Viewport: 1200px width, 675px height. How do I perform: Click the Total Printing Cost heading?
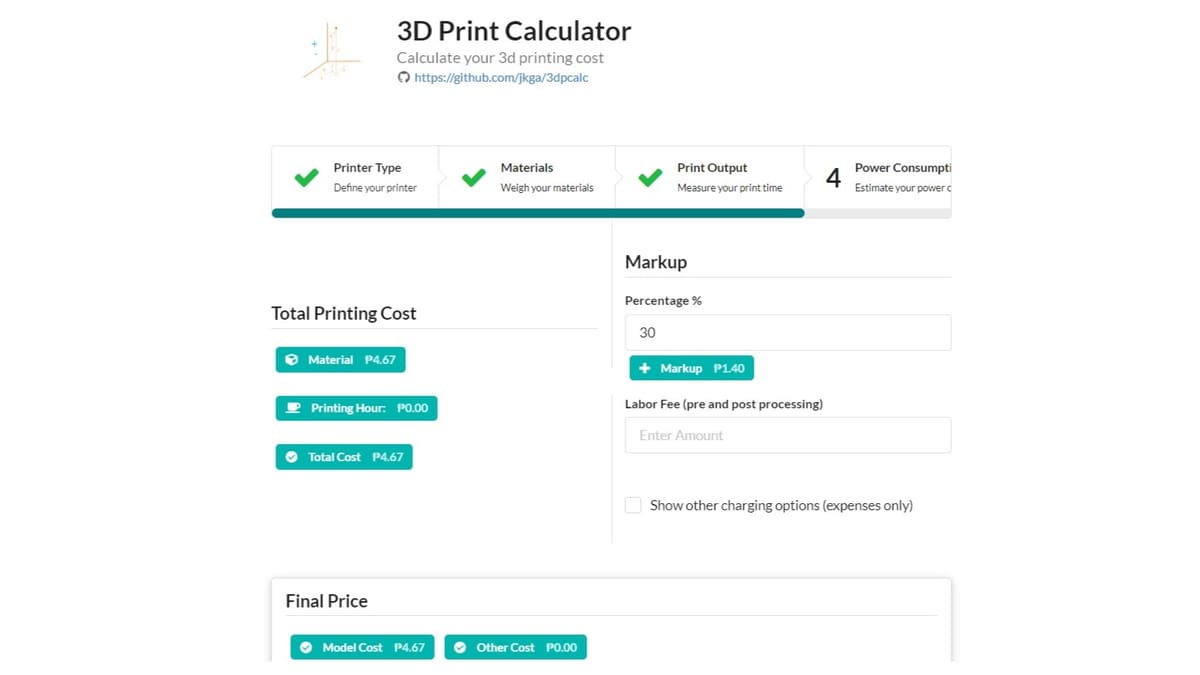coord(344,313)
